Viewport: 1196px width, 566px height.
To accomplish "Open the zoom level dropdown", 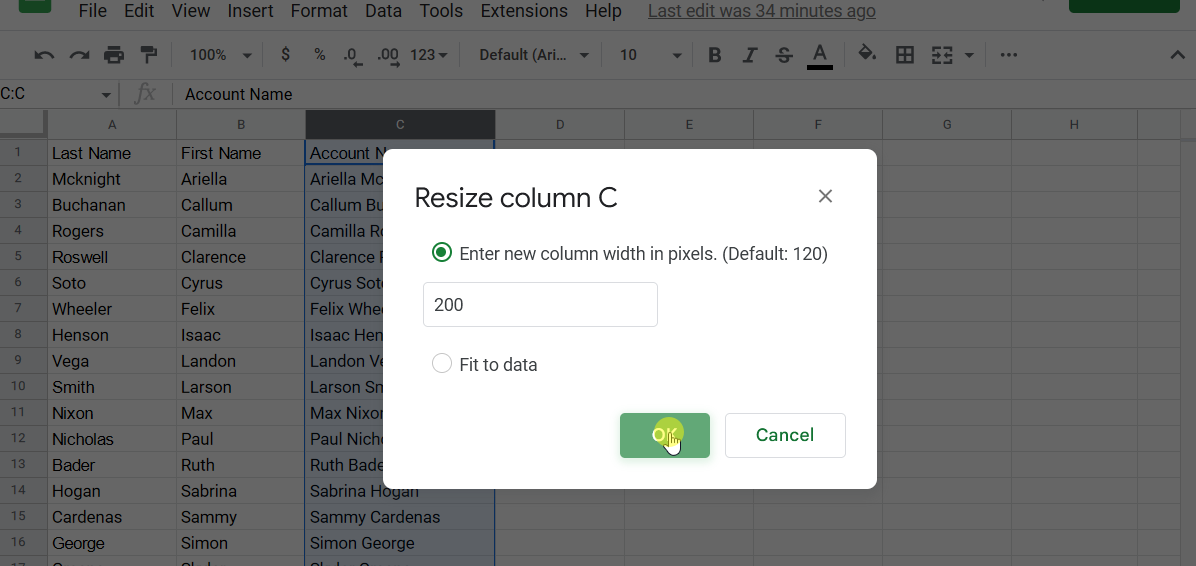I will [220, 55].
